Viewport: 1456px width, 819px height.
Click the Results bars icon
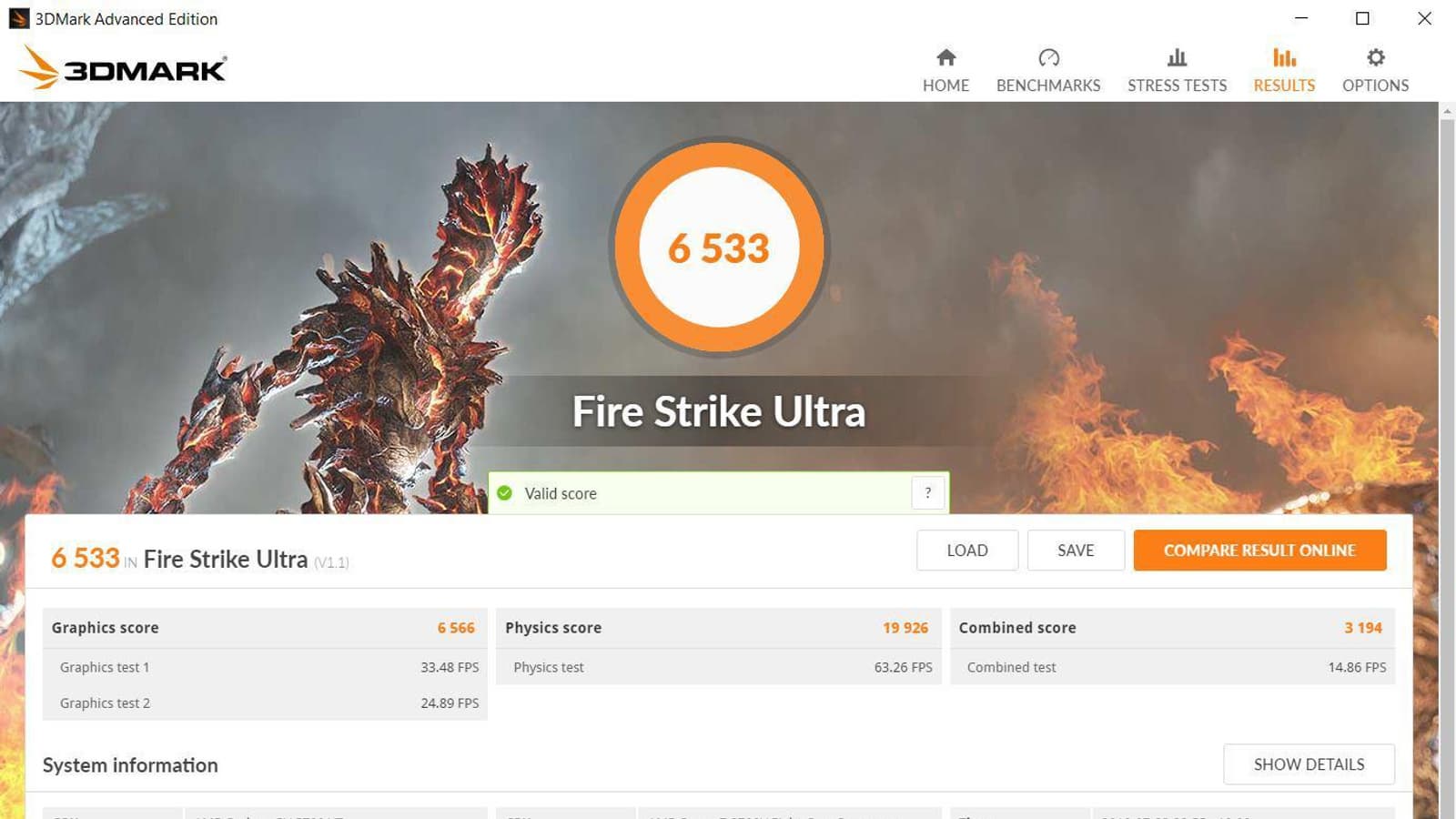pyautogui.click(x=1284, y=58)
